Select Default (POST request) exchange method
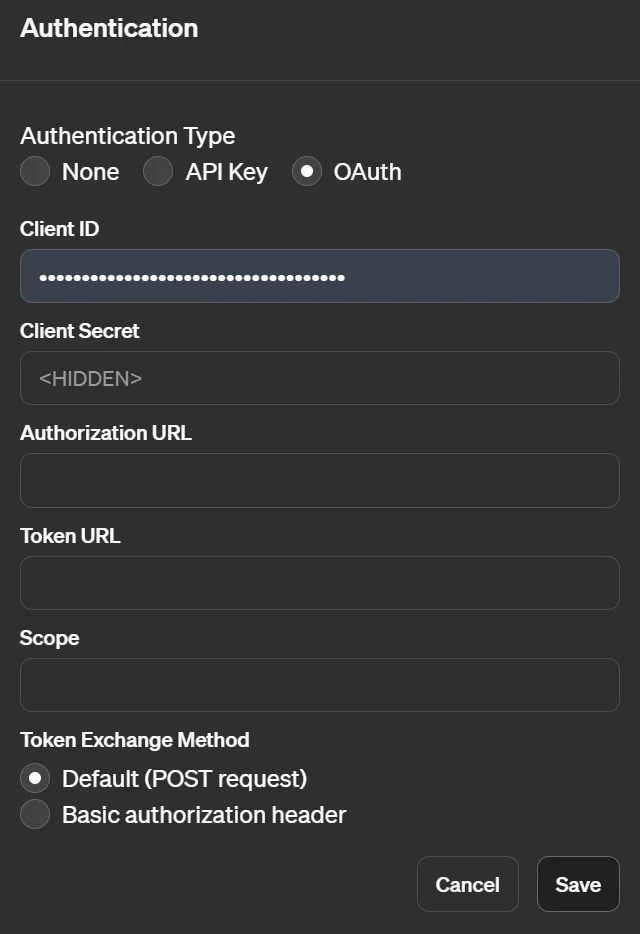Screen dimensions: 640x934 (35, 778)
